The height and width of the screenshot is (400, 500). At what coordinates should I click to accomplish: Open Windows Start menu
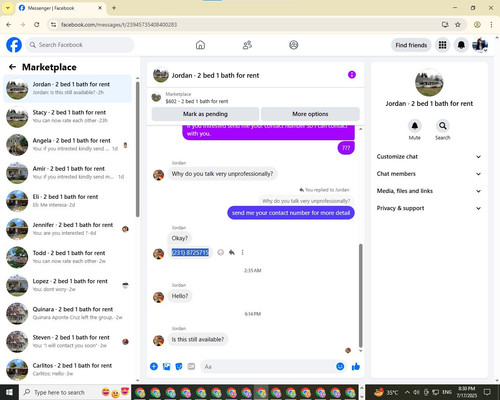click(9, 392)
